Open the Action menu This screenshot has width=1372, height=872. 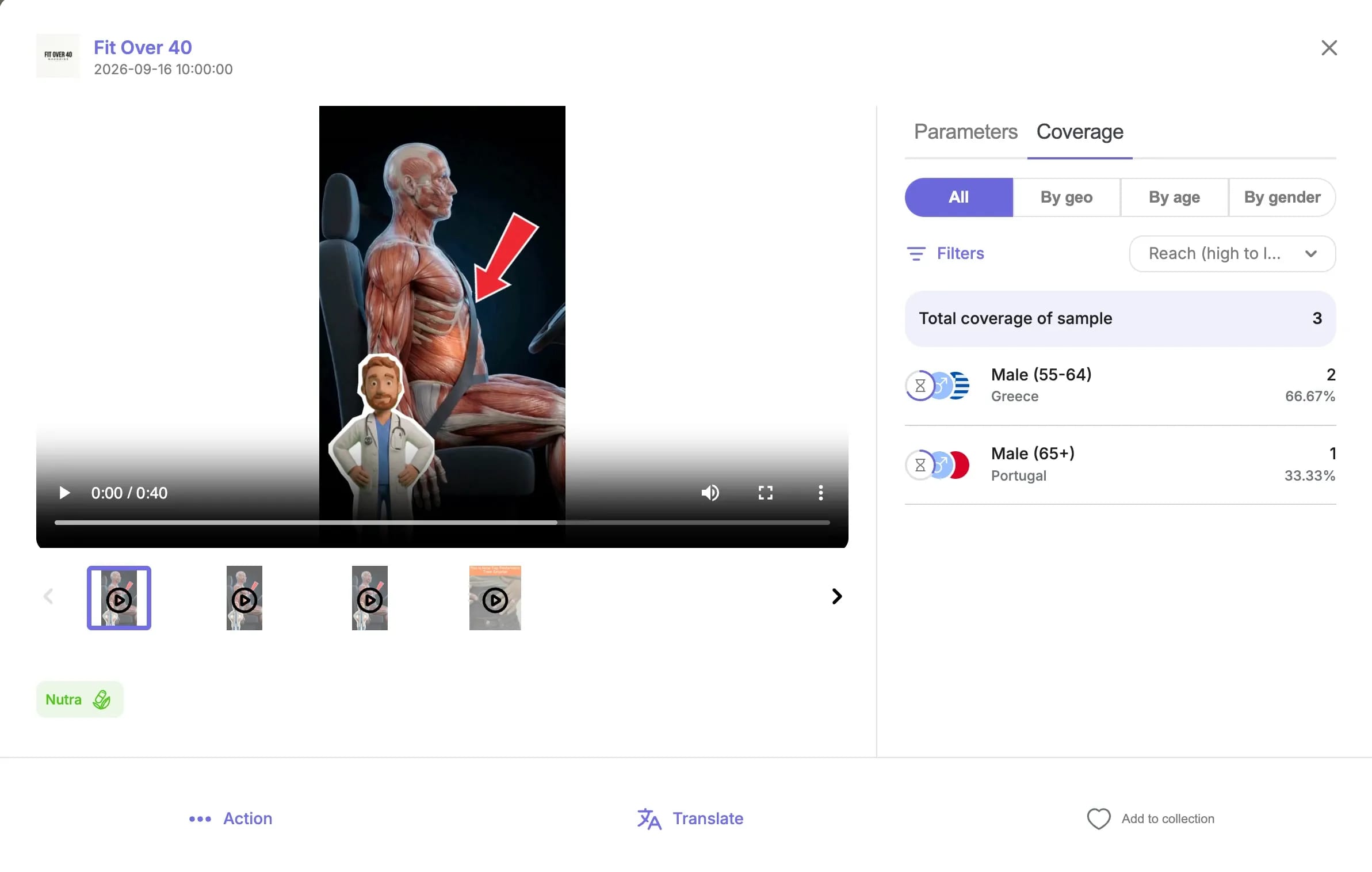pos(231,818)
